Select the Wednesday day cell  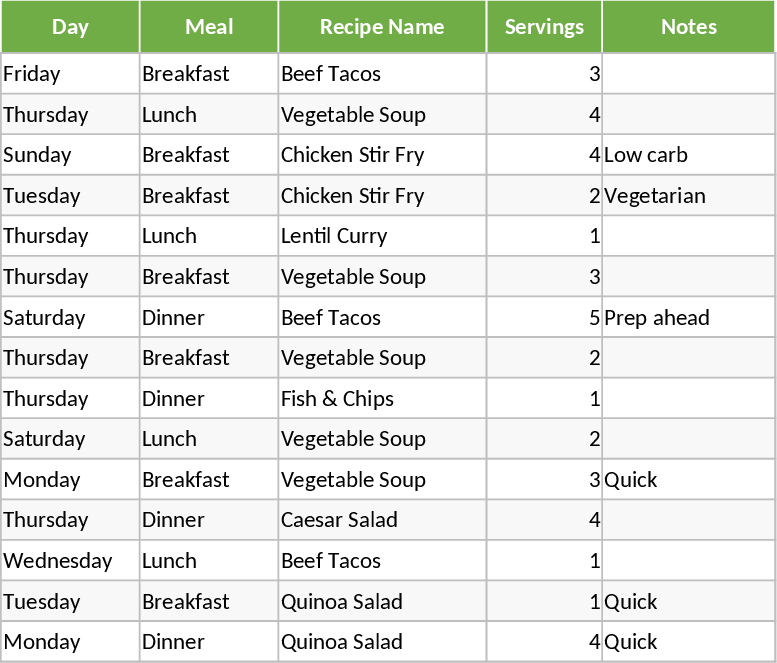click(70, 561)
